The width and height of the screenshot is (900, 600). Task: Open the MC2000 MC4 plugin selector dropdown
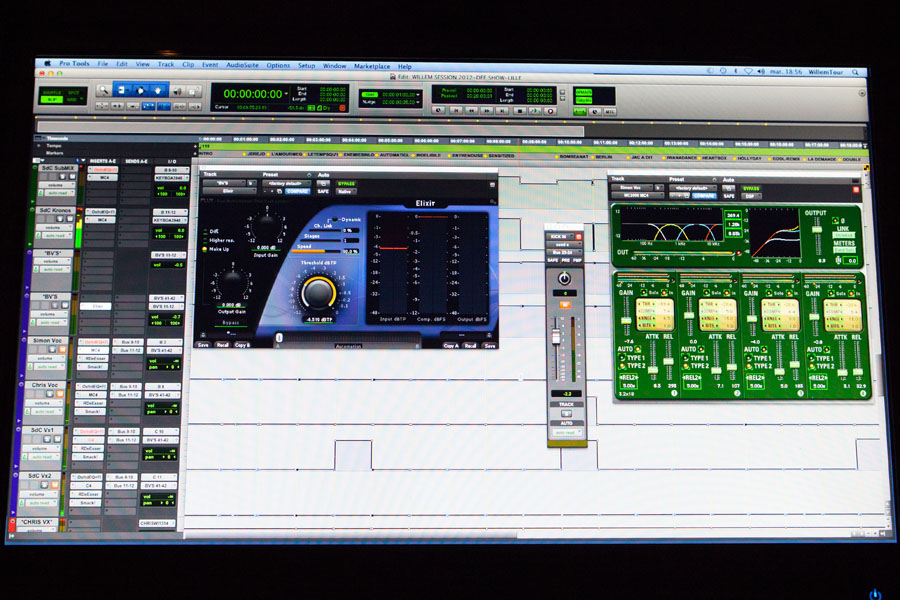tap(637, 195)
